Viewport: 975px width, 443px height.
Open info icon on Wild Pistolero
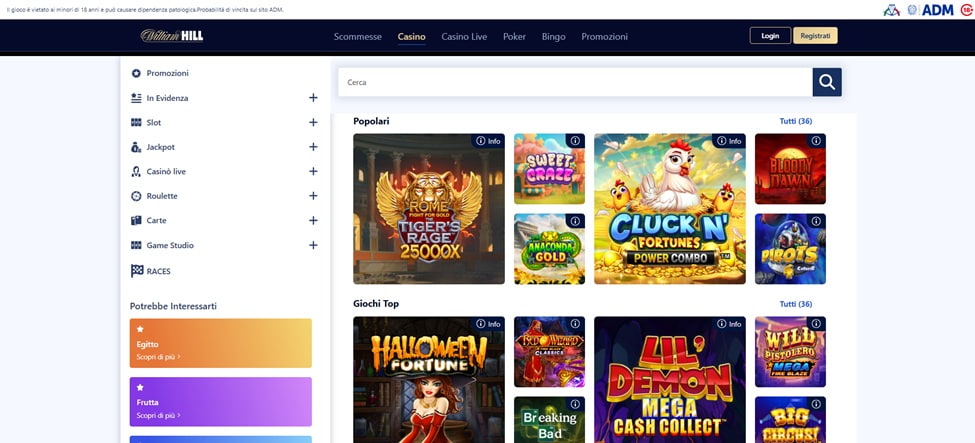816,324
